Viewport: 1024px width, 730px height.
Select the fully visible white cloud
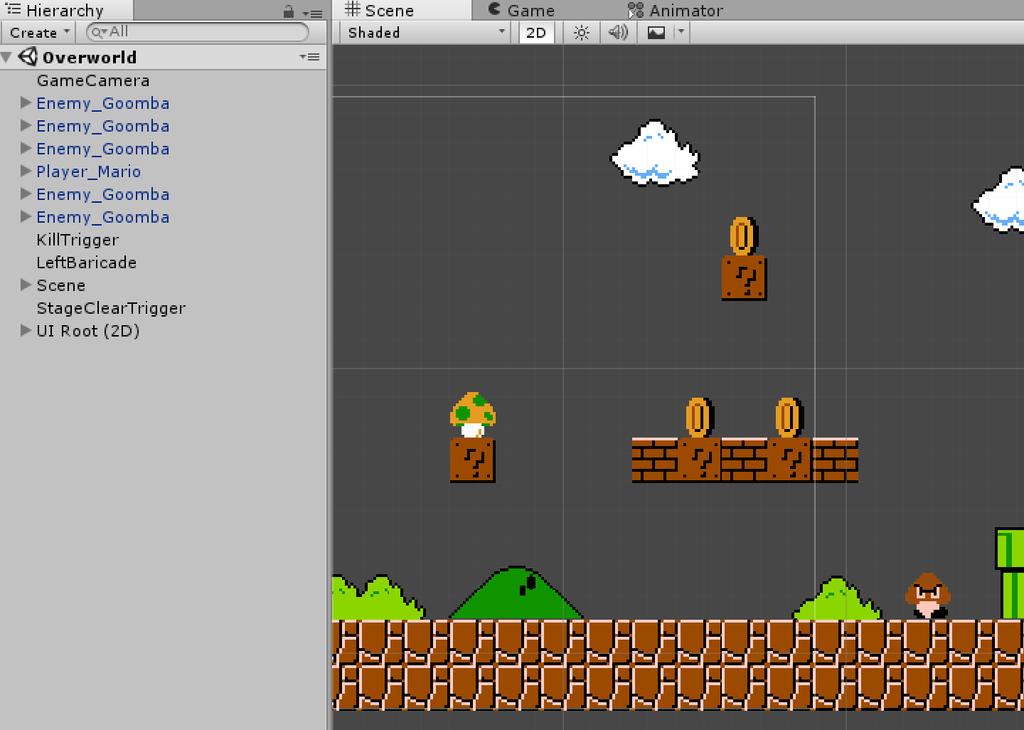(x=655, y=152)
